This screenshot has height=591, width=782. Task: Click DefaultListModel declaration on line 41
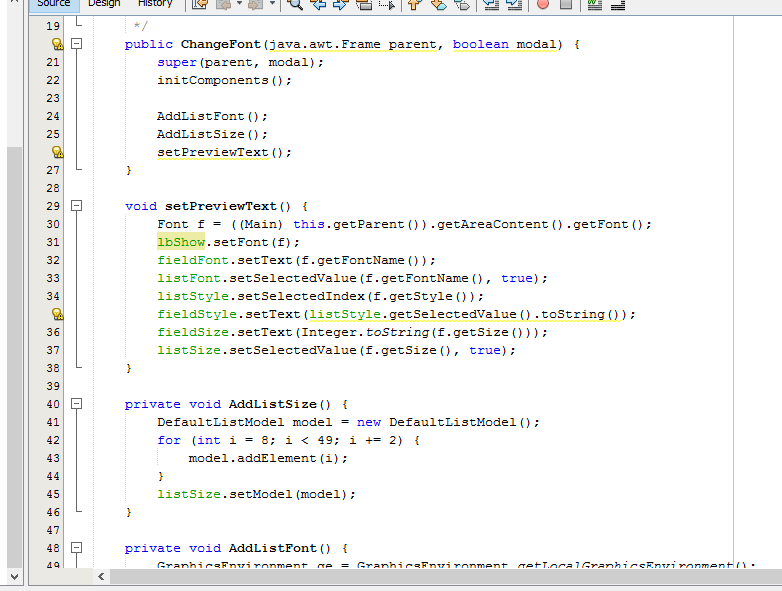[x=348, y=422]
